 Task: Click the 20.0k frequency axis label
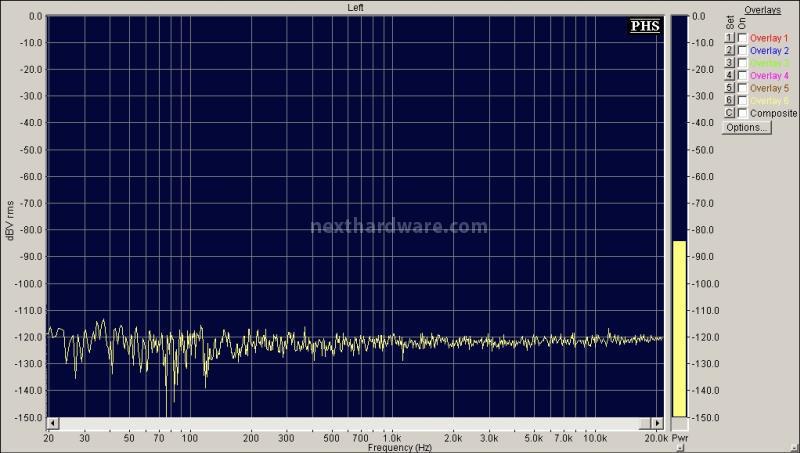(x=655, y=438)
